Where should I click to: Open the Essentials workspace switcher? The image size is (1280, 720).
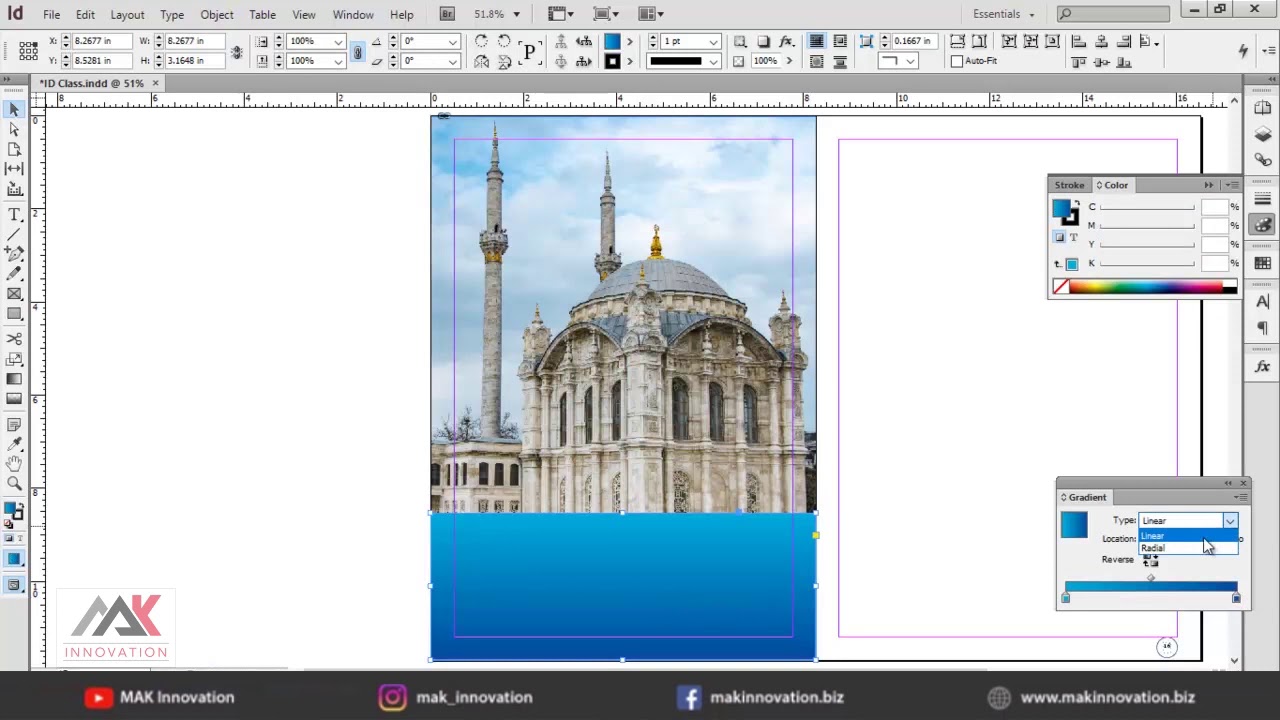point(1003,14)
